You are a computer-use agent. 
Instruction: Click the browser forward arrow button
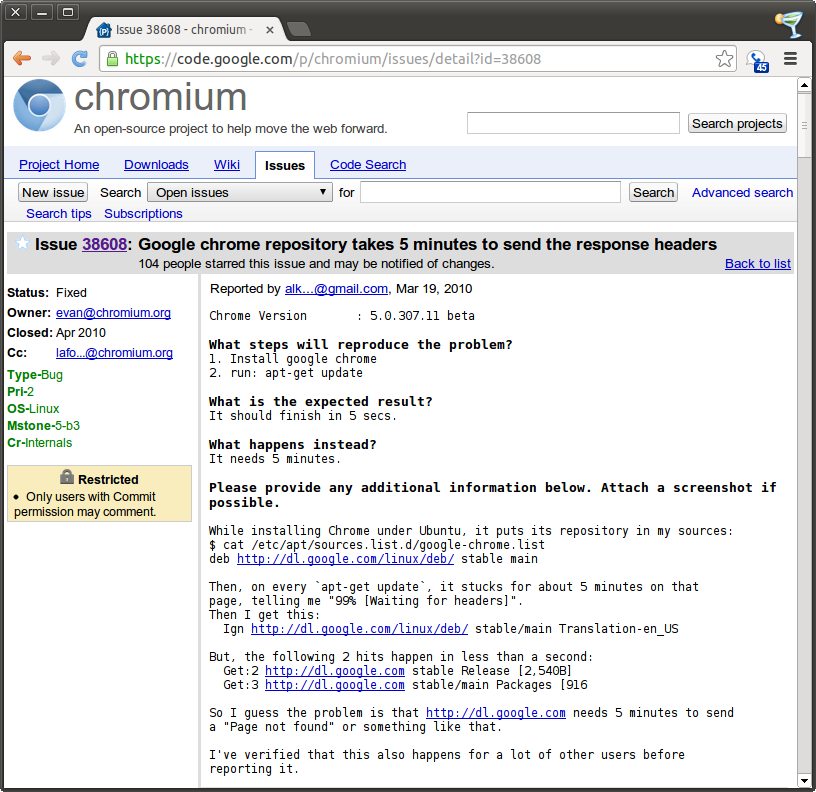point(51,59)
